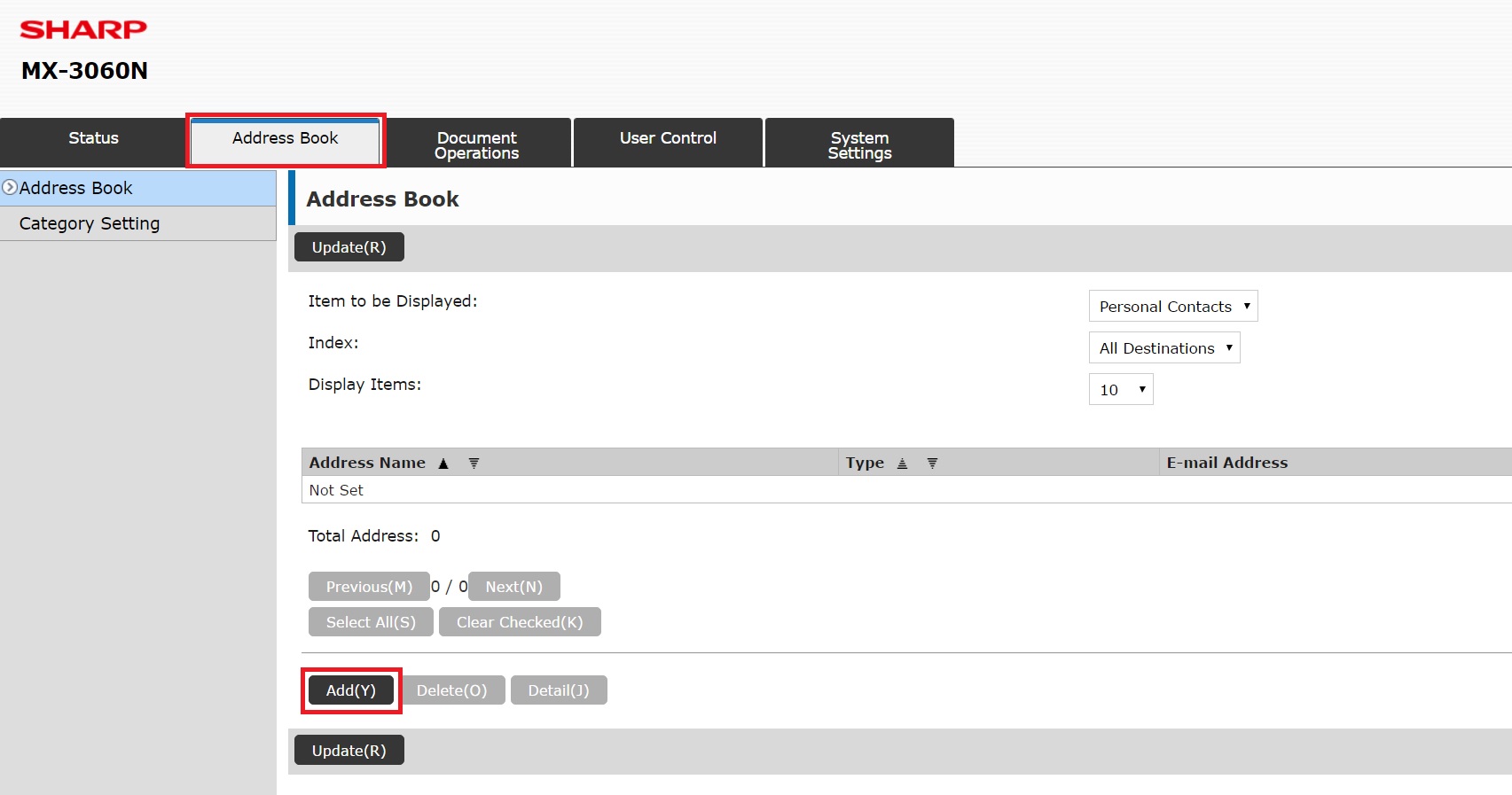Click the bottom Update(R) button
The image size is (1512, 795).
[349, 751]
